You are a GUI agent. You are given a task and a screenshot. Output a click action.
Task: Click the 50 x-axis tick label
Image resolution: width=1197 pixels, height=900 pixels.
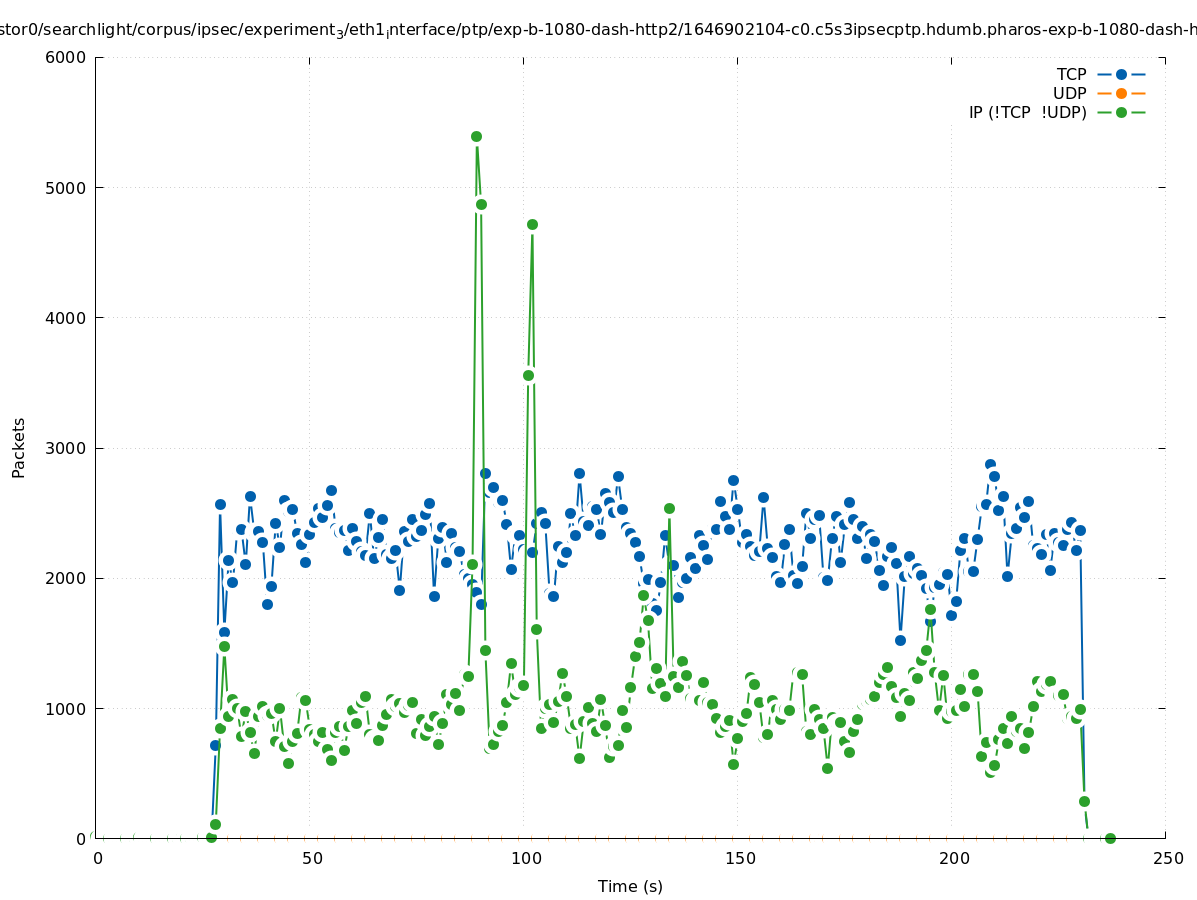tap(312, 858)
